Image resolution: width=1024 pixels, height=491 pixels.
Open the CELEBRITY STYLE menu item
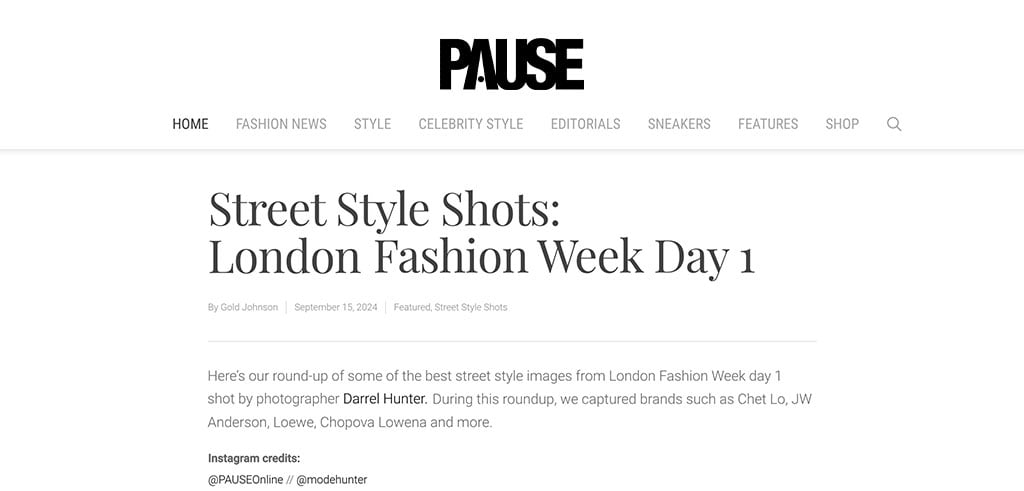(x=470, y=124)
